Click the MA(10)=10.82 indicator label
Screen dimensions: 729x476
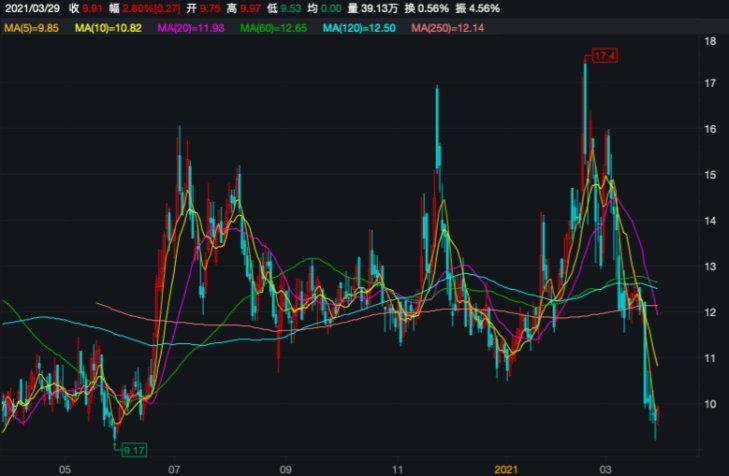(x=107, y=28)
